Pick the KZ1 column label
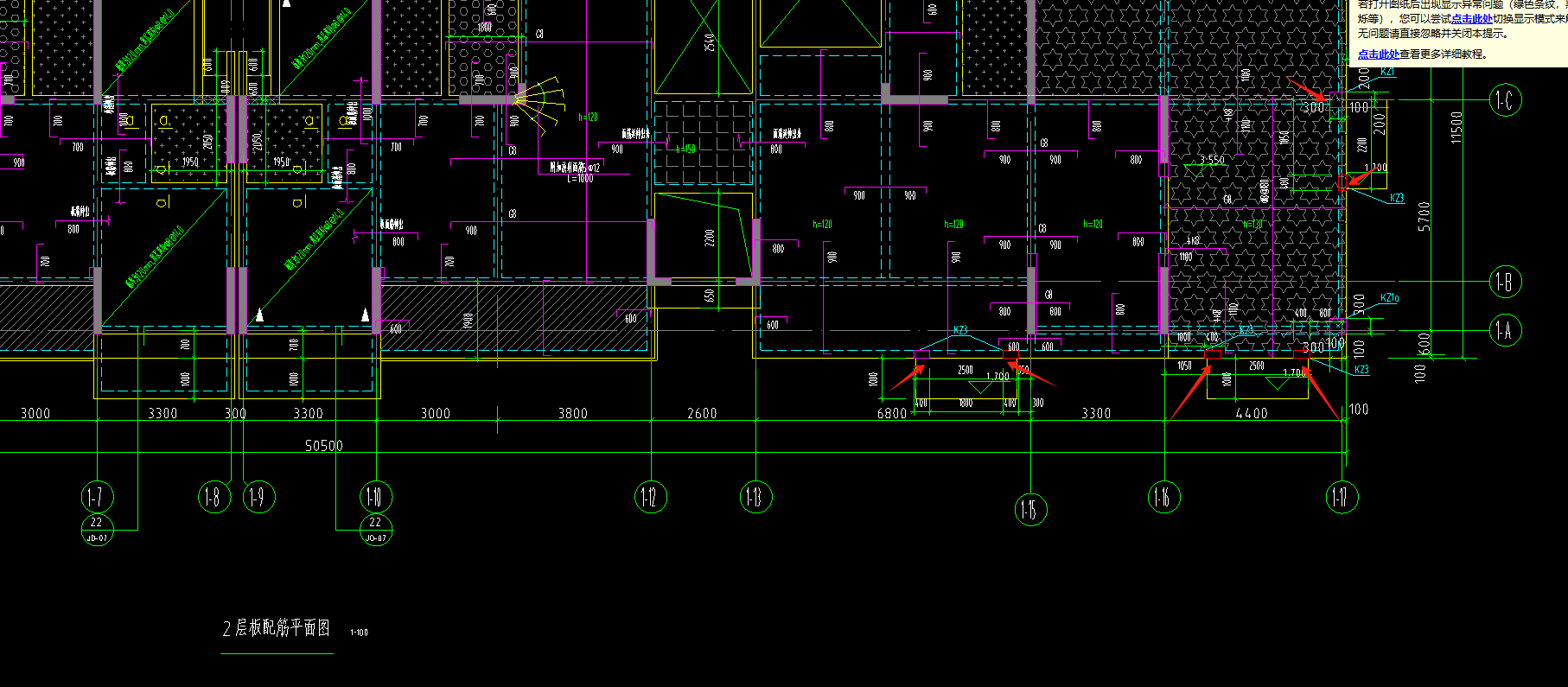Viewport: 1568px width, 687px height. pos(1387,72)
